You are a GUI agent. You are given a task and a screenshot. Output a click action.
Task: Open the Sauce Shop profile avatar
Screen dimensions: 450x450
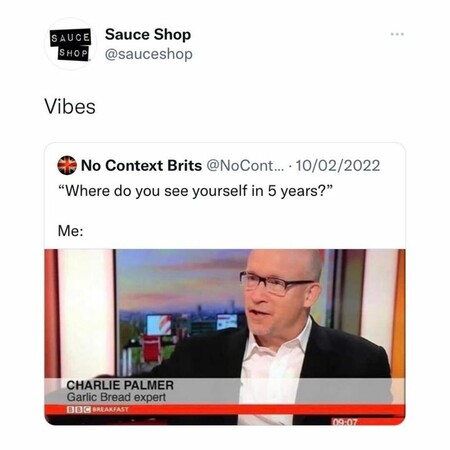(x=71, y=44)
